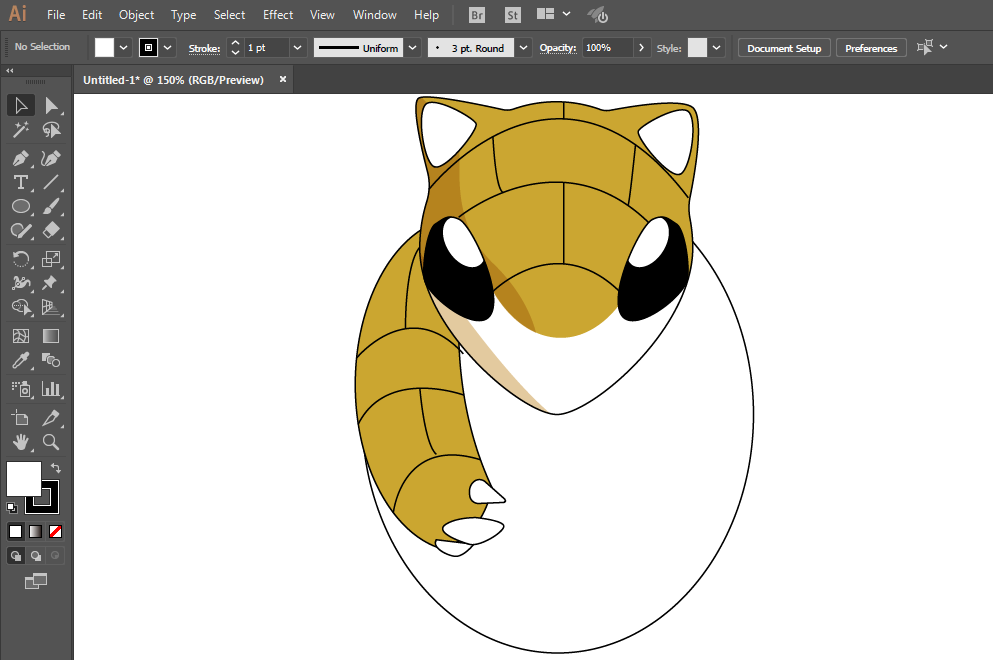993x660 pixels.
Task: Set the fill to None
Action: point(56,531)
